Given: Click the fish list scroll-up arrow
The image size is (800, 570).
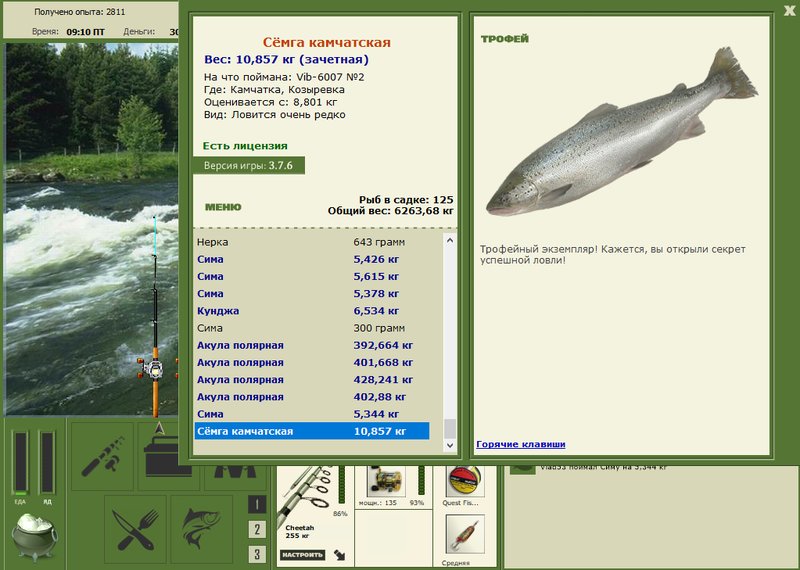Looking at the screenshot, I should 449,240.
